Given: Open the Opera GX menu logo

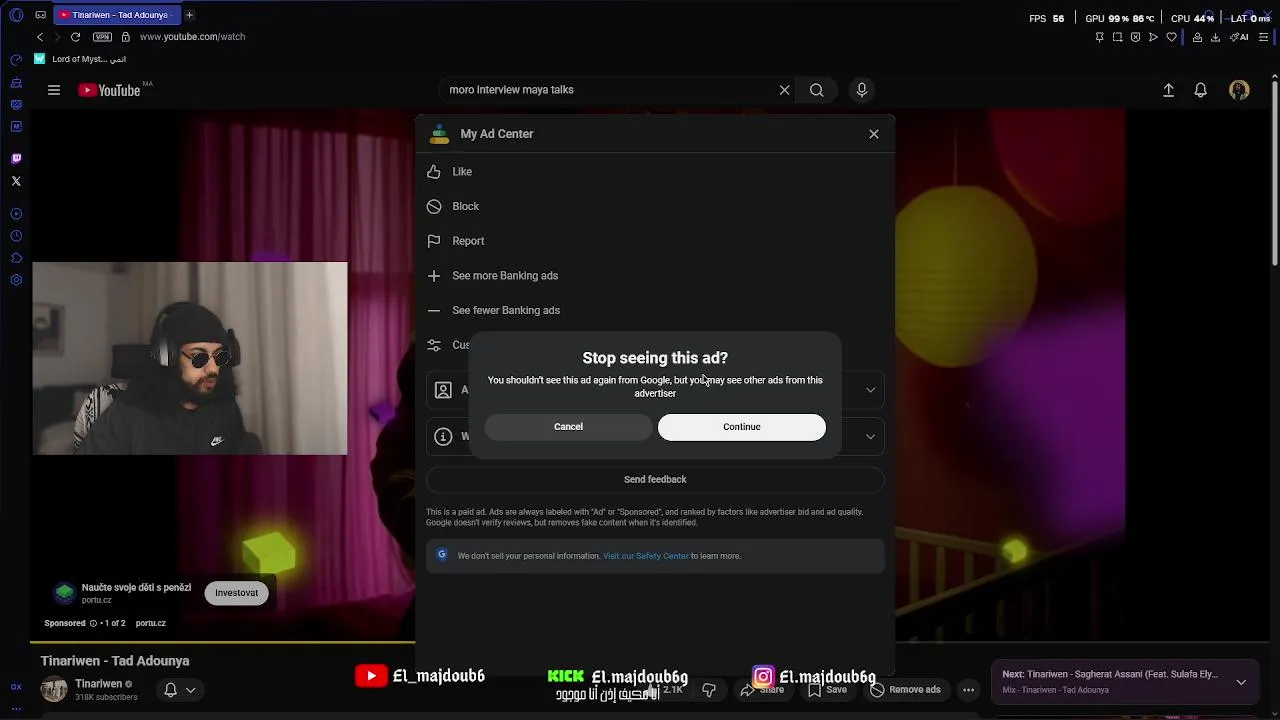Looking at the screenshot, I should pos(16,15).
